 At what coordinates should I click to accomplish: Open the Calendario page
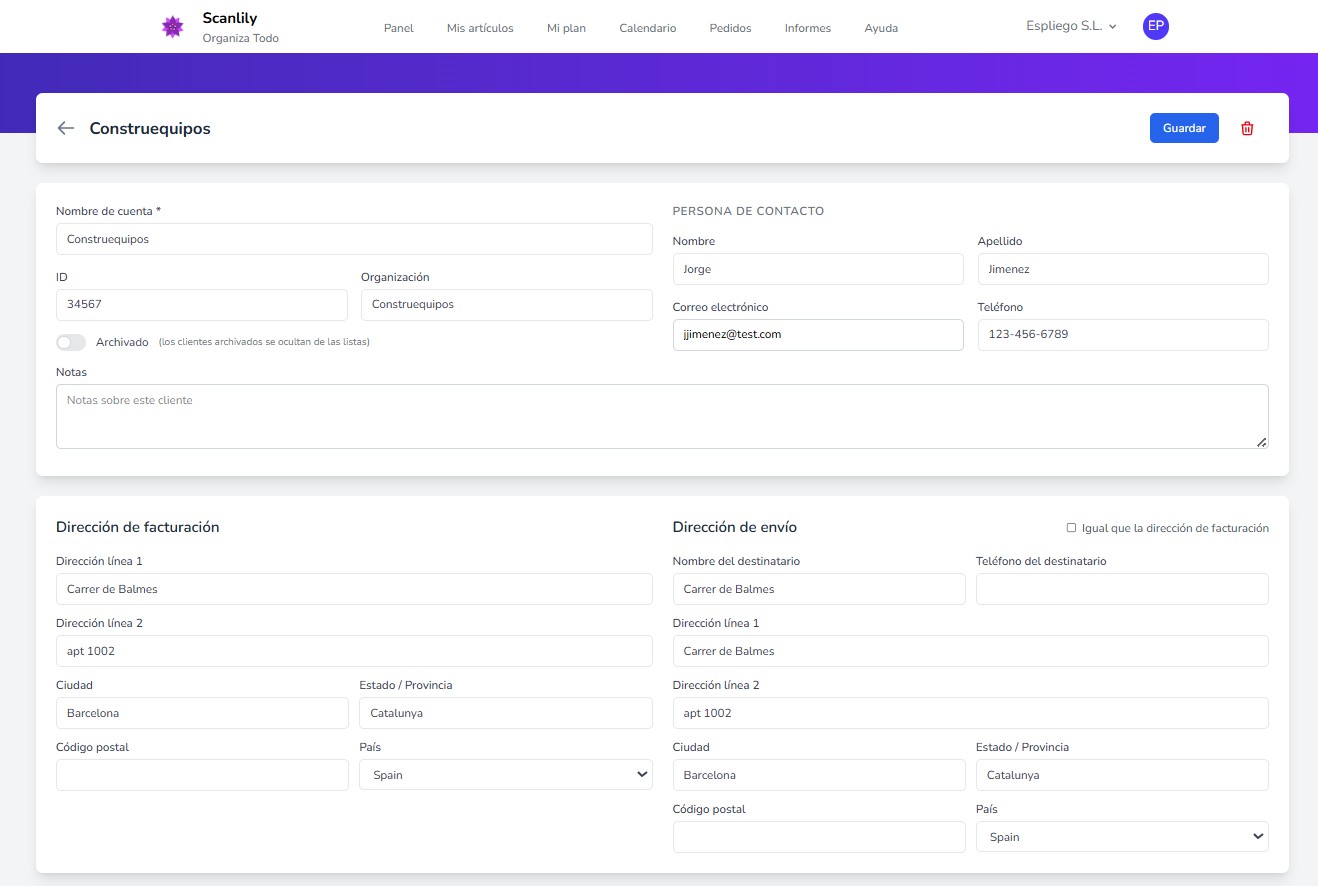coord(647,28)
